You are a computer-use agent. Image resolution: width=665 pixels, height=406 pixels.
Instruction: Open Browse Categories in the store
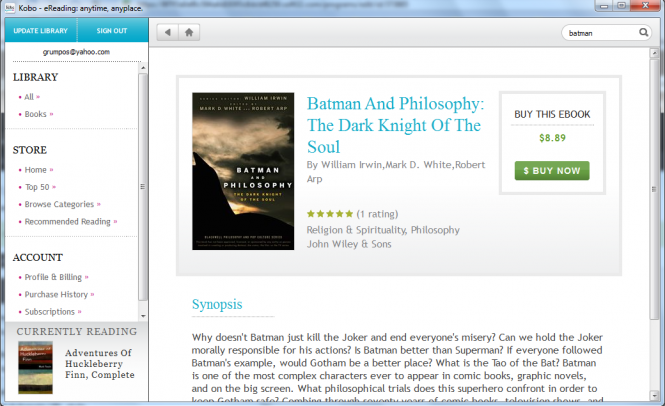point(60,204)
